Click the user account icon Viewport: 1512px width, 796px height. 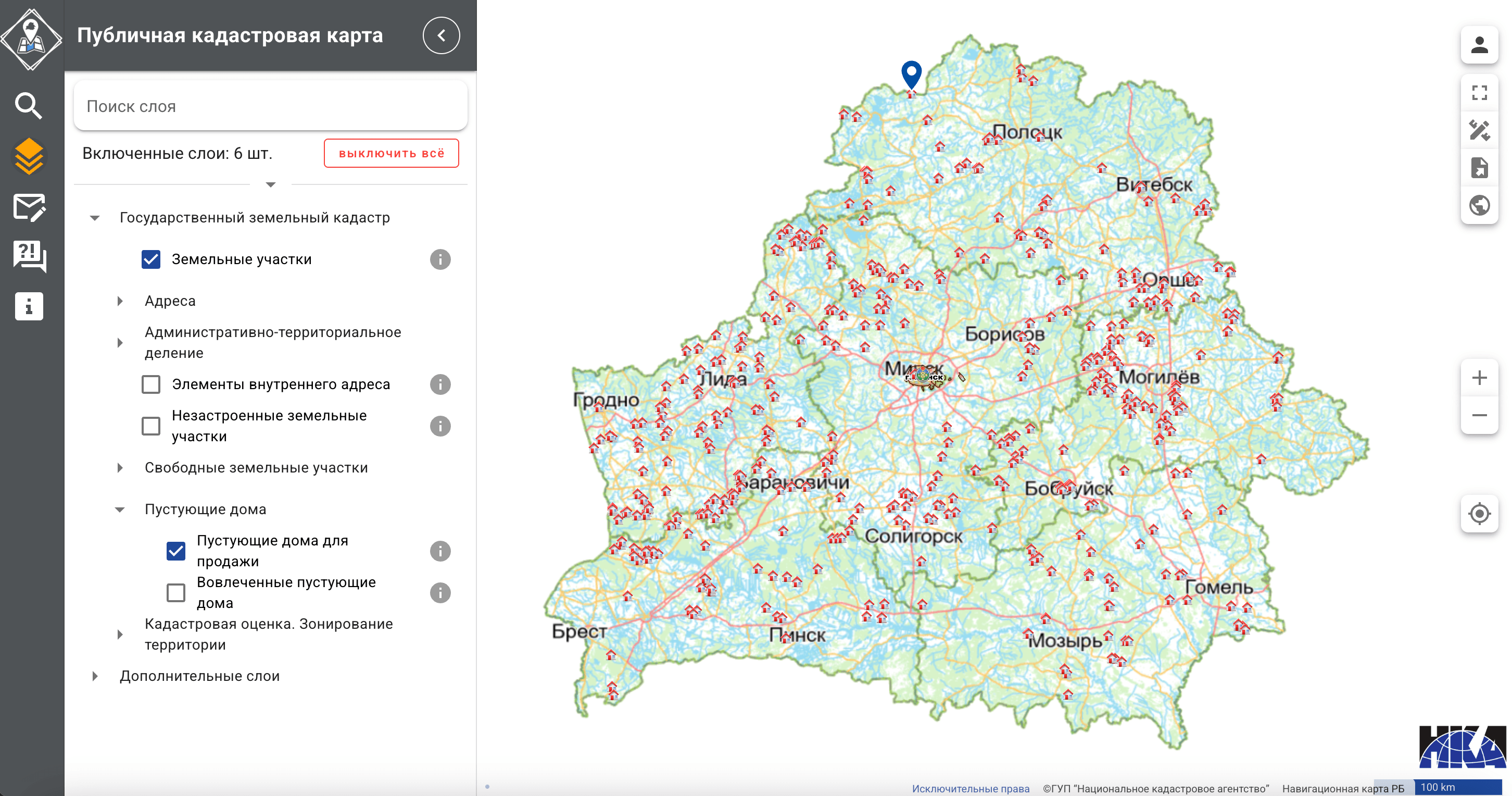[x=1479, y=45]
